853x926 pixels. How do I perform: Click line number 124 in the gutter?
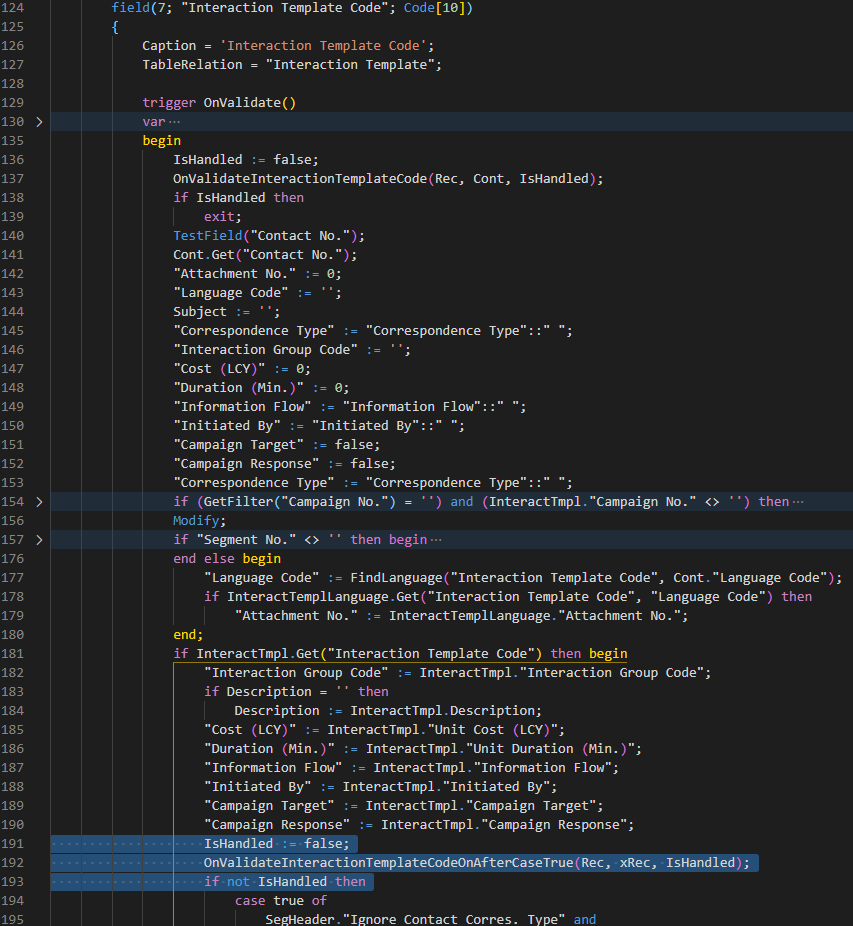pos(12,8)
